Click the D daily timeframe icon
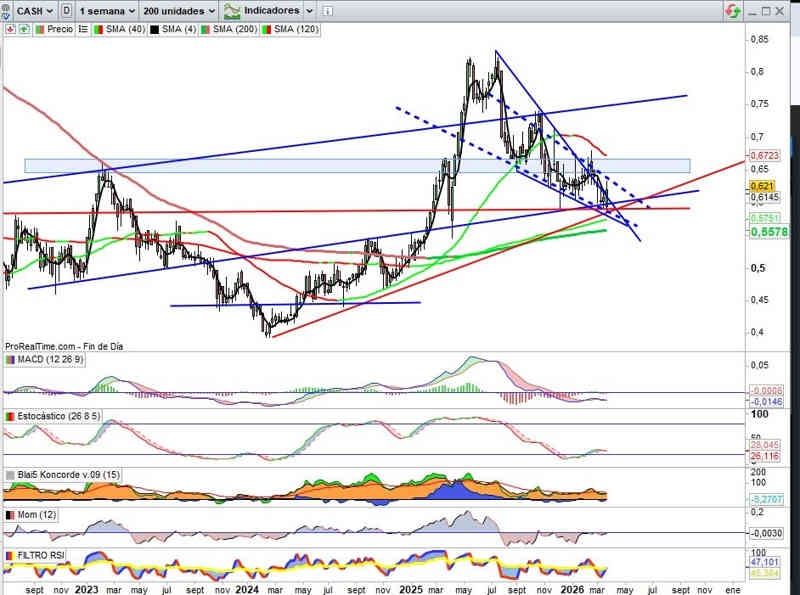Image resolution: width=800 pixels, height=595 pixels. tap(66, 11)
